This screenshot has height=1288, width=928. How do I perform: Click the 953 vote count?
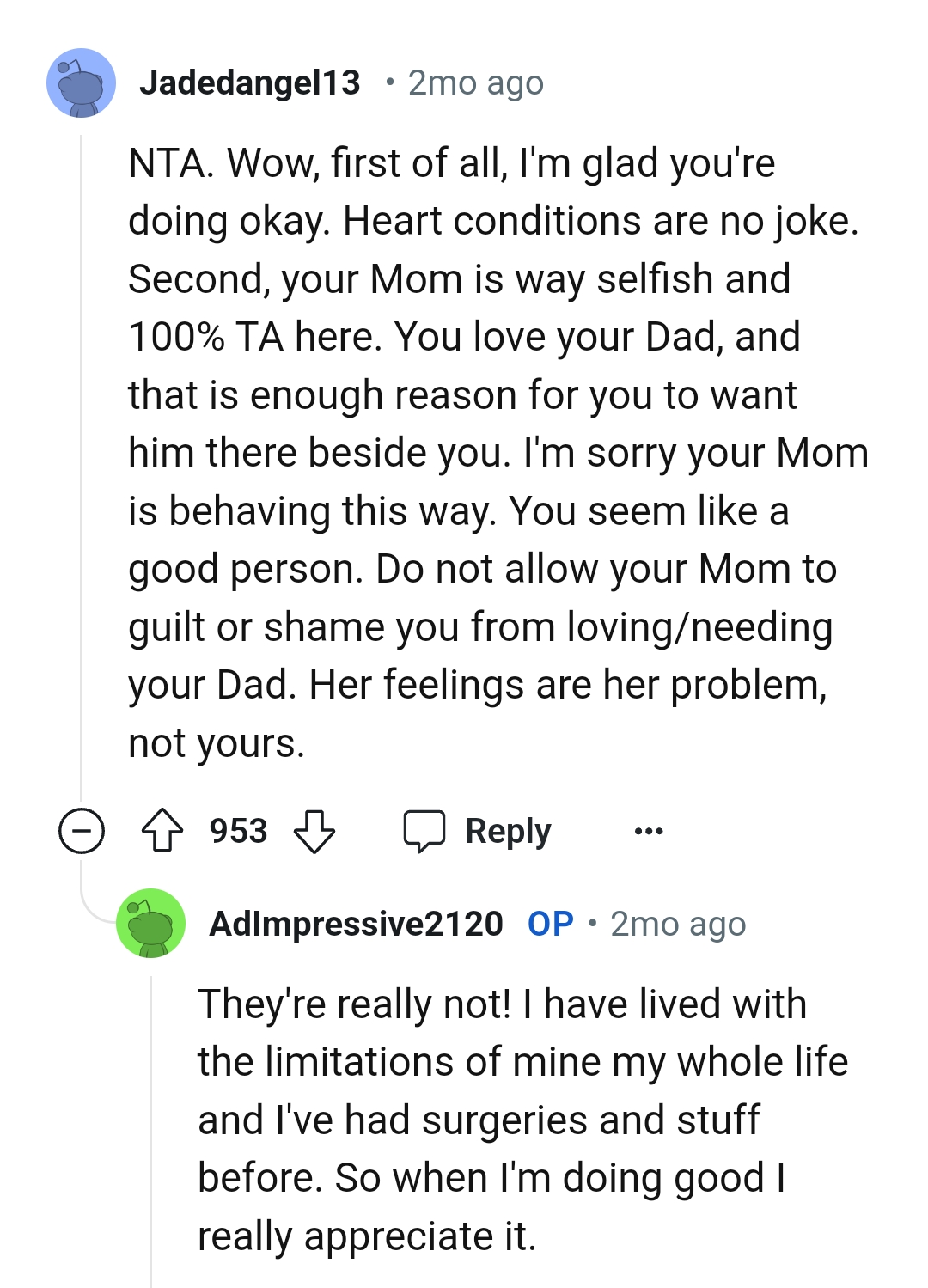click(x=238, y=830)
